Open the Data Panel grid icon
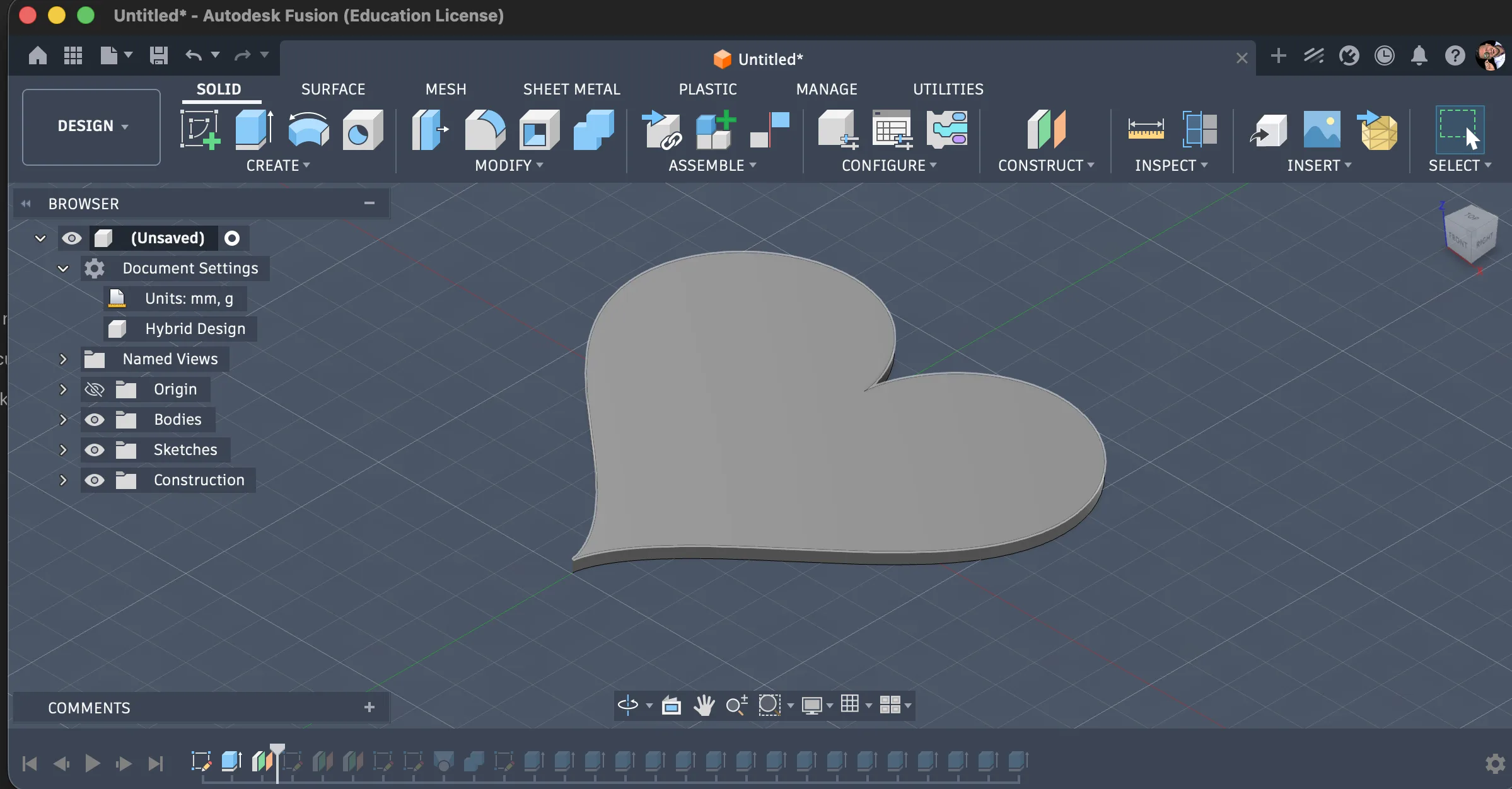The image size is (1512, 789). click(73, 56)
